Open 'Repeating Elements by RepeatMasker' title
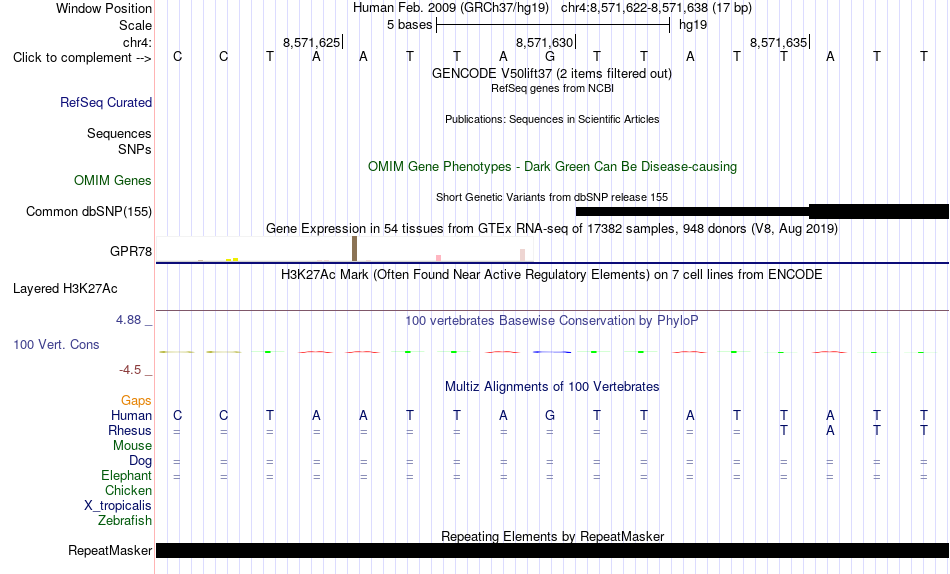The image size is (950, 574). point(553,536)
